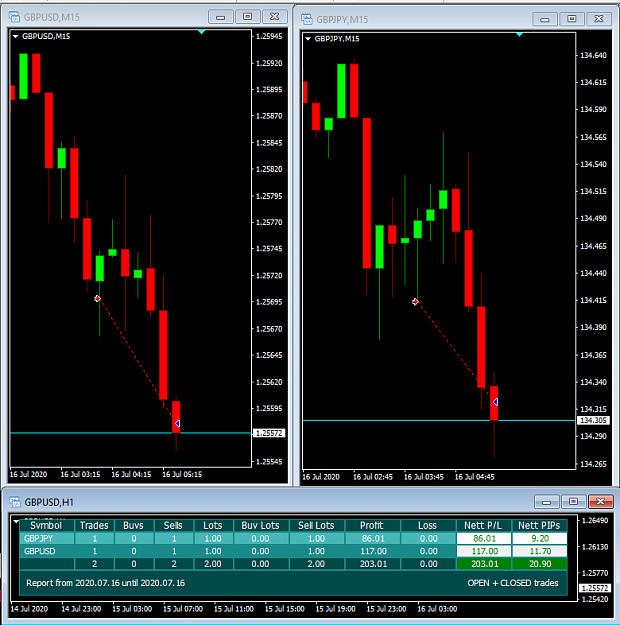620x625 pixels.
Task: Click the 134.305 price label on GBPJPY,M15
Action: pos(593,420)
